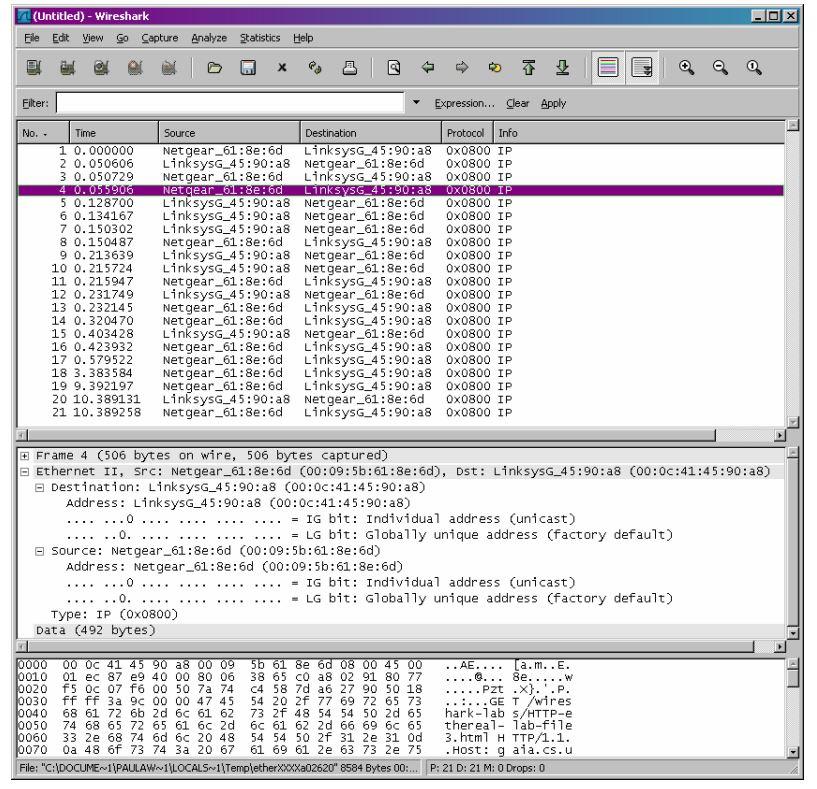Start a new live capture
817x789 pixels.
coord(101,68)
